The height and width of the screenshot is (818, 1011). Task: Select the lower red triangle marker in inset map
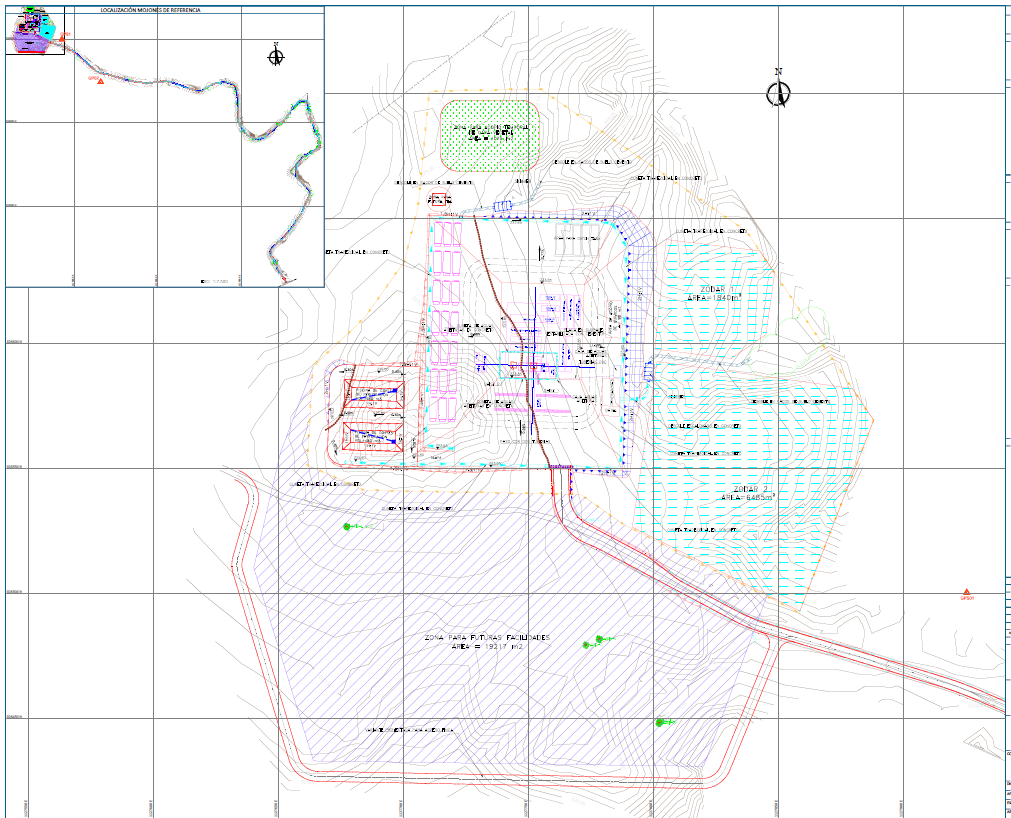pos(100,80)
